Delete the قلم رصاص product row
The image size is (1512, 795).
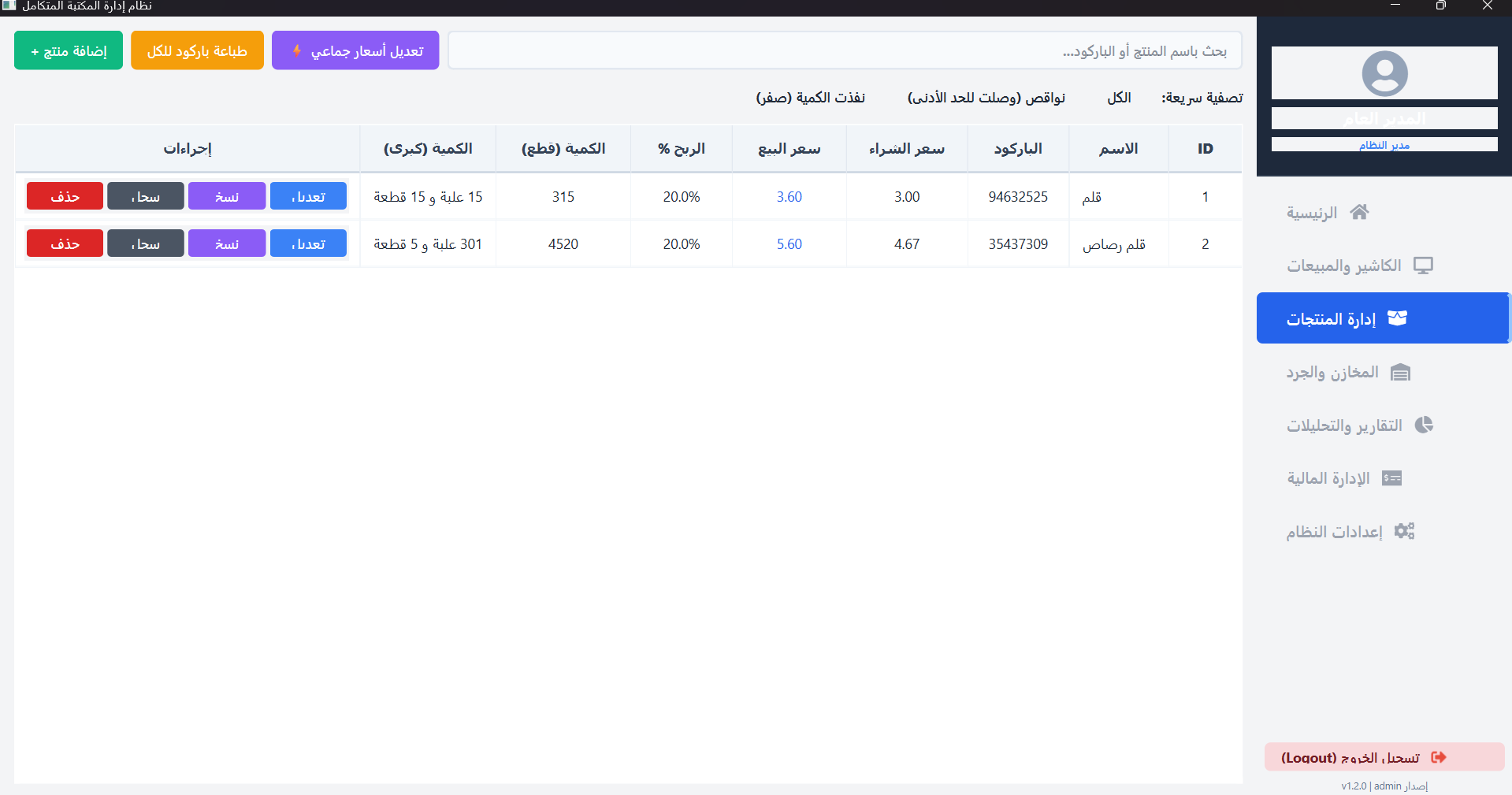65,243
